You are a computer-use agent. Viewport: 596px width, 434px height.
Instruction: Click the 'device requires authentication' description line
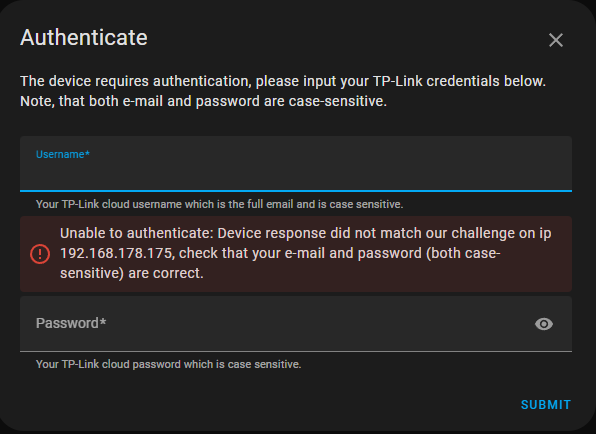(283, 81)
